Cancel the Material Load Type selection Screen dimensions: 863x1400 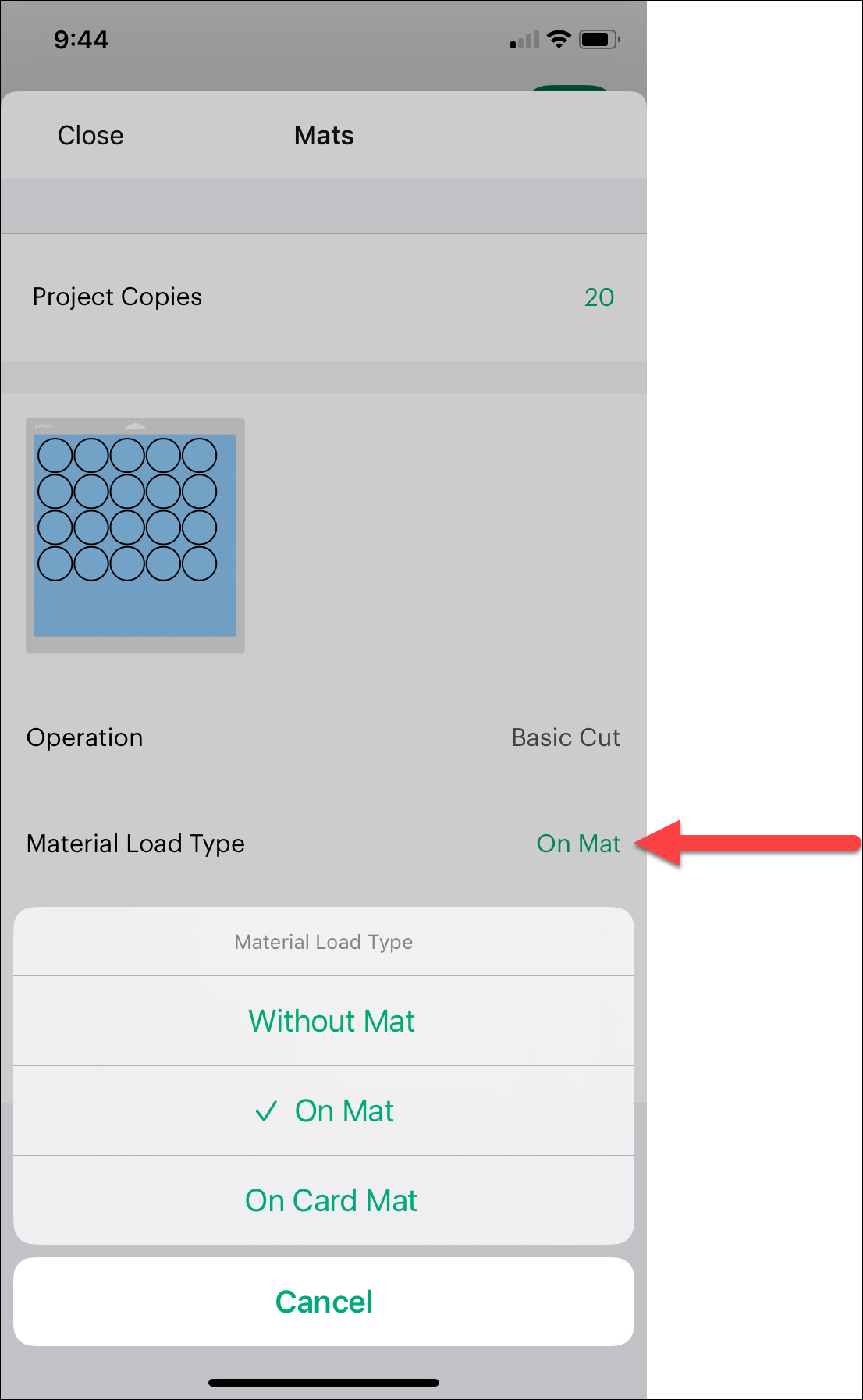tap(323, 1301)
